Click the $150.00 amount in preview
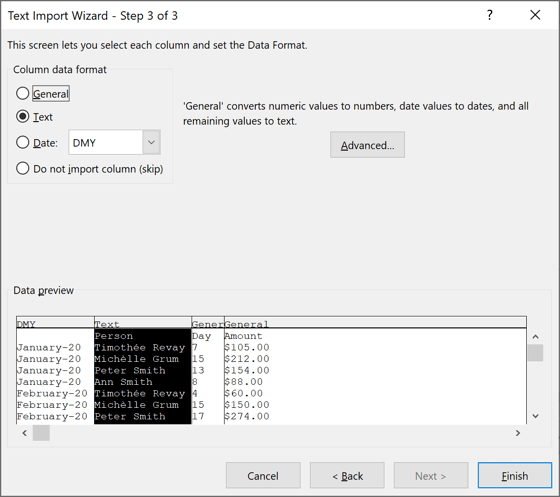The height and width of the screenshot is (497, 560). pyautogui.click(x=247, y=405)
